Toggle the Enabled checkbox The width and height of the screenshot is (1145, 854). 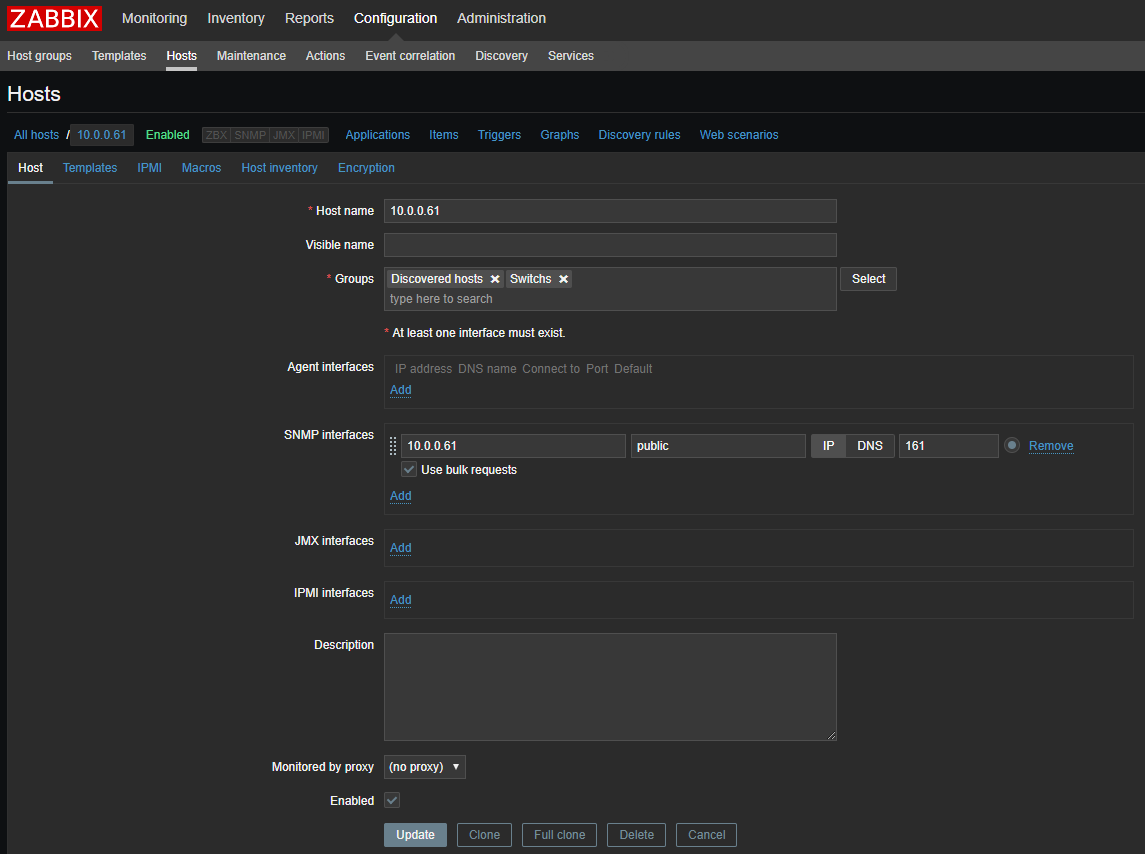click(x=392, y=801)
